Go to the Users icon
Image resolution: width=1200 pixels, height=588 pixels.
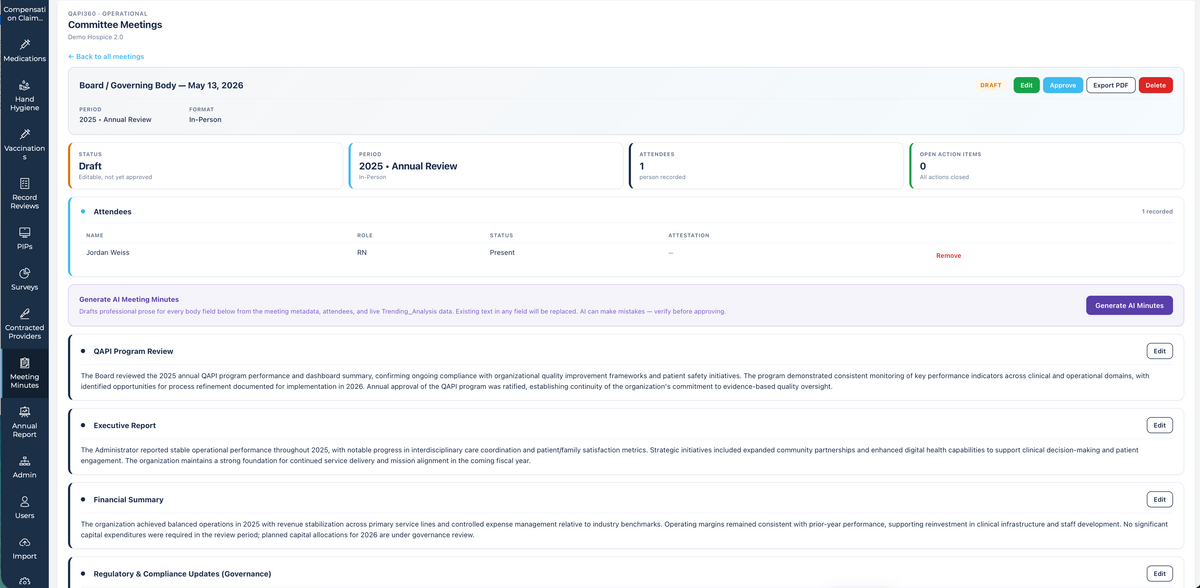[x=25, y=502]
